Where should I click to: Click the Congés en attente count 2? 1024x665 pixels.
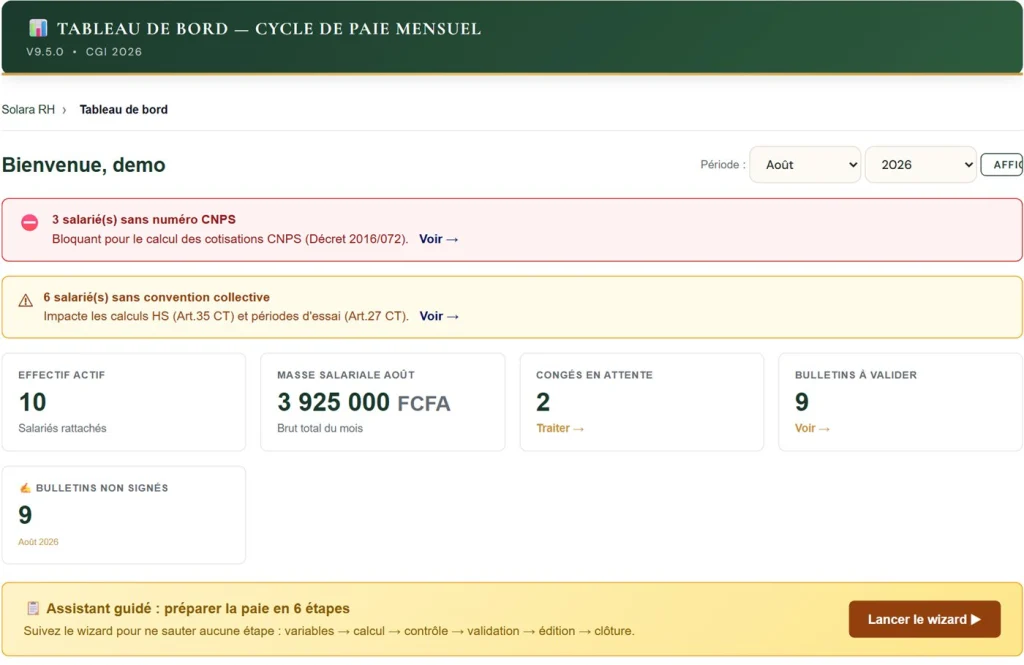(x=543, y=402)
